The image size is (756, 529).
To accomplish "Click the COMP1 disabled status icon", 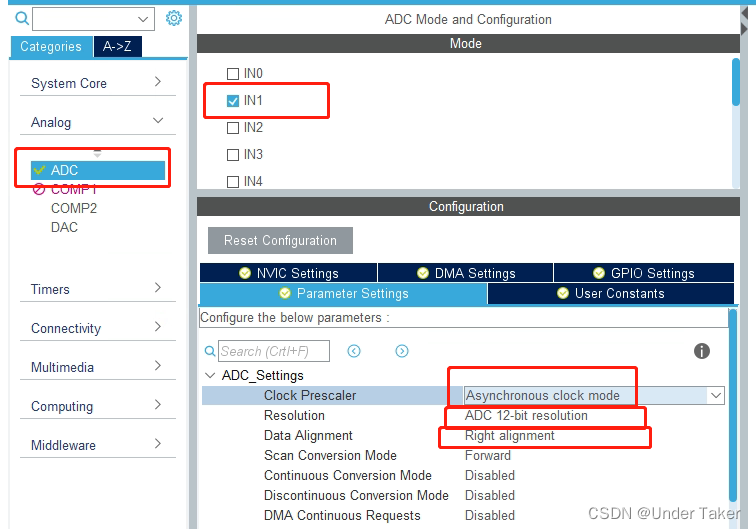I will [39, 189].
